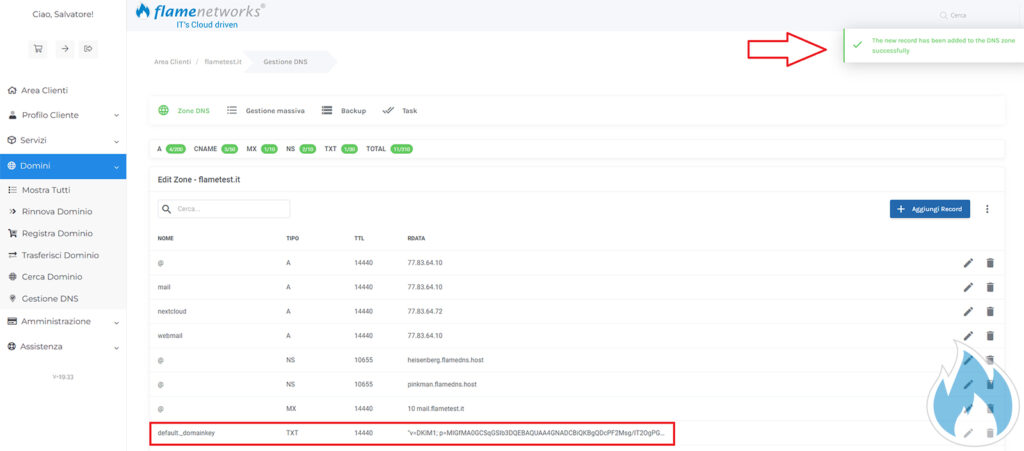Viewport: 1024px width, 451px height.
Task: Delete the nextcloud A record
Action: [990, 311]
